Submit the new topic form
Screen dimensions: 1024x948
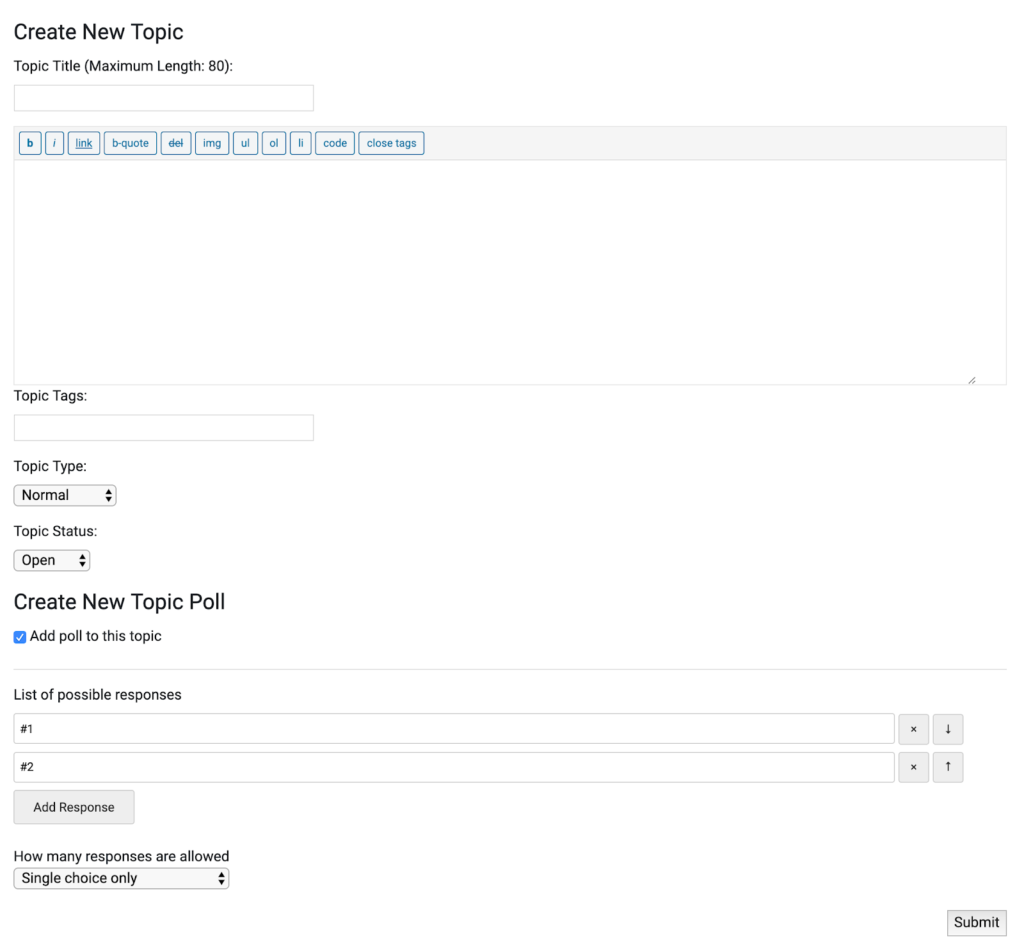[x=976, y=922]
